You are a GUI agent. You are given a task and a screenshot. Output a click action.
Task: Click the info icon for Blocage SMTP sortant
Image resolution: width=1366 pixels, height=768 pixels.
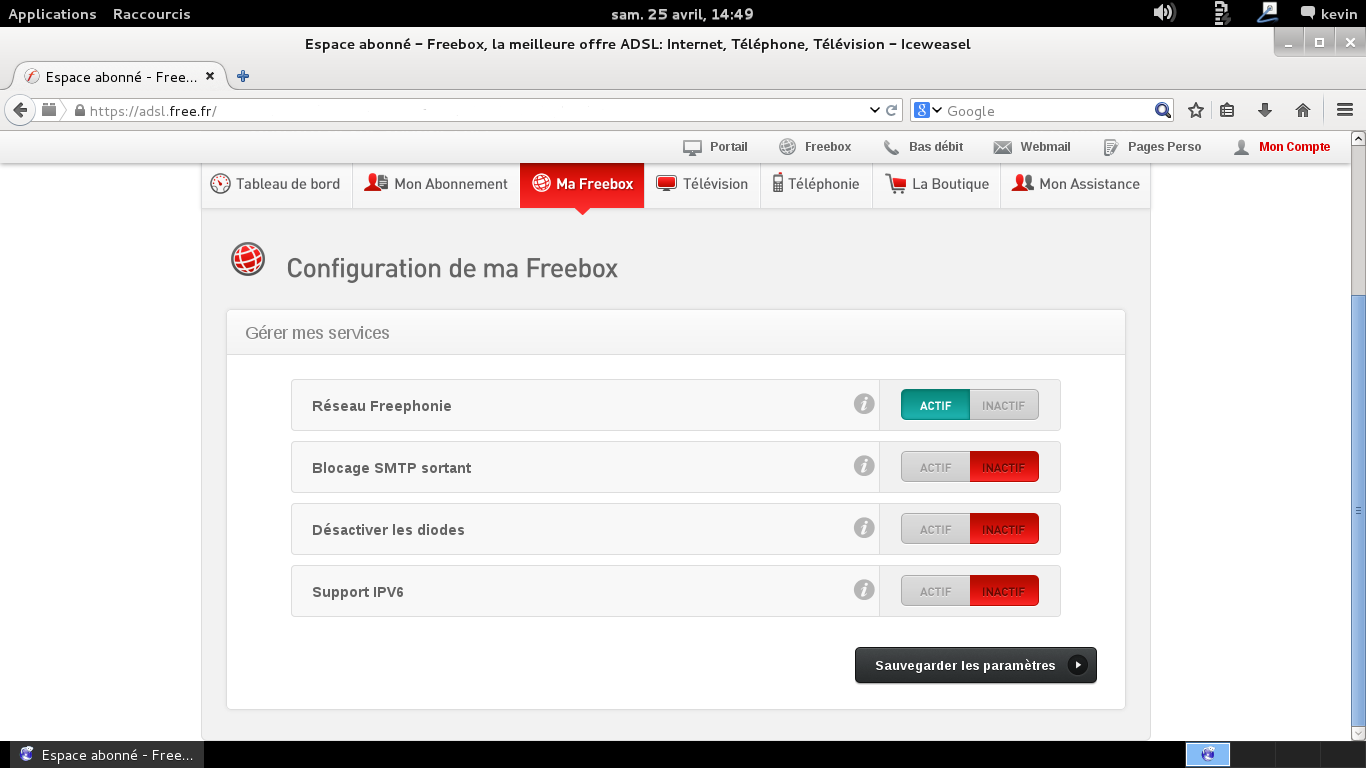coord(864,466)
